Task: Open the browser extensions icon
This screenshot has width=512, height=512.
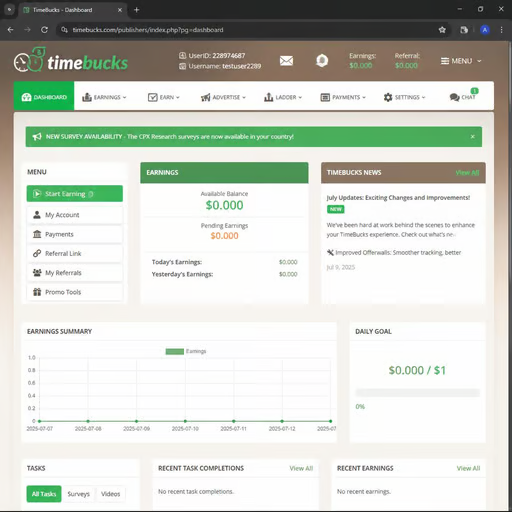Action: (464, 30)
